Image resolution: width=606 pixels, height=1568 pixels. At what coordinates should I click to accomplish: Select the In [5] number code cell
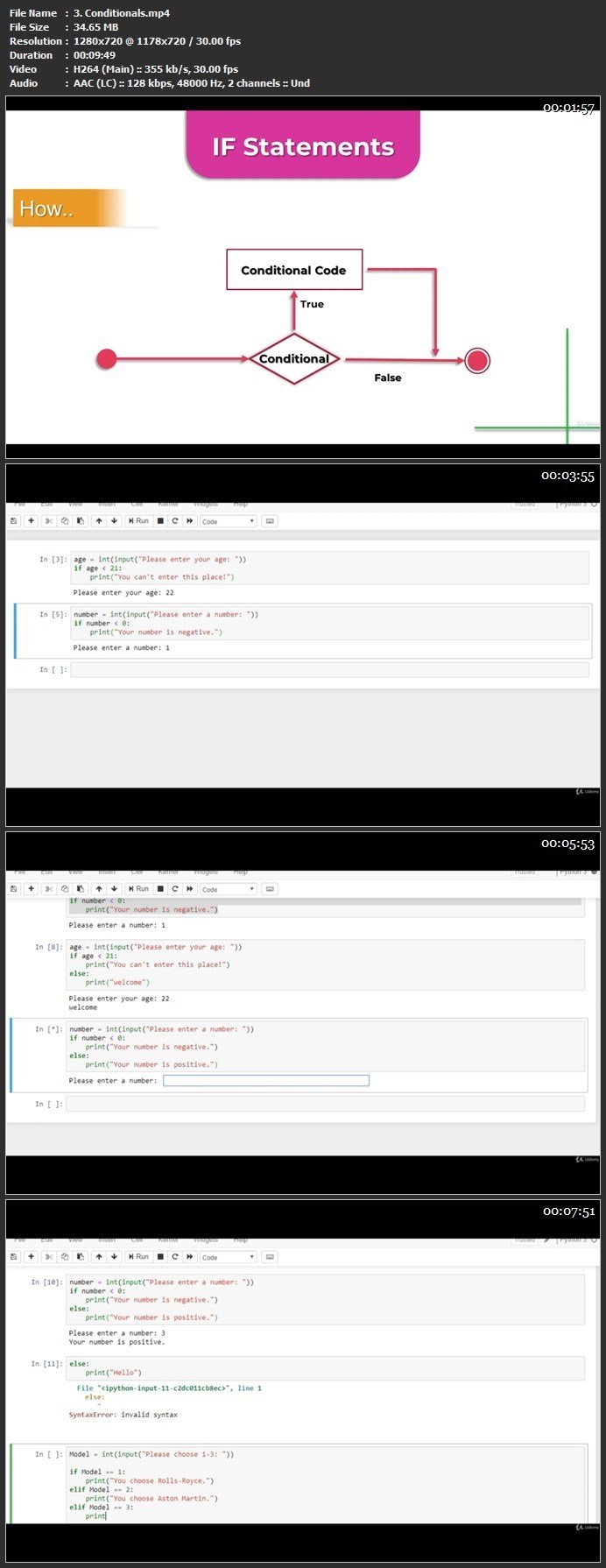pyautogui.click(x=329, y=623)
